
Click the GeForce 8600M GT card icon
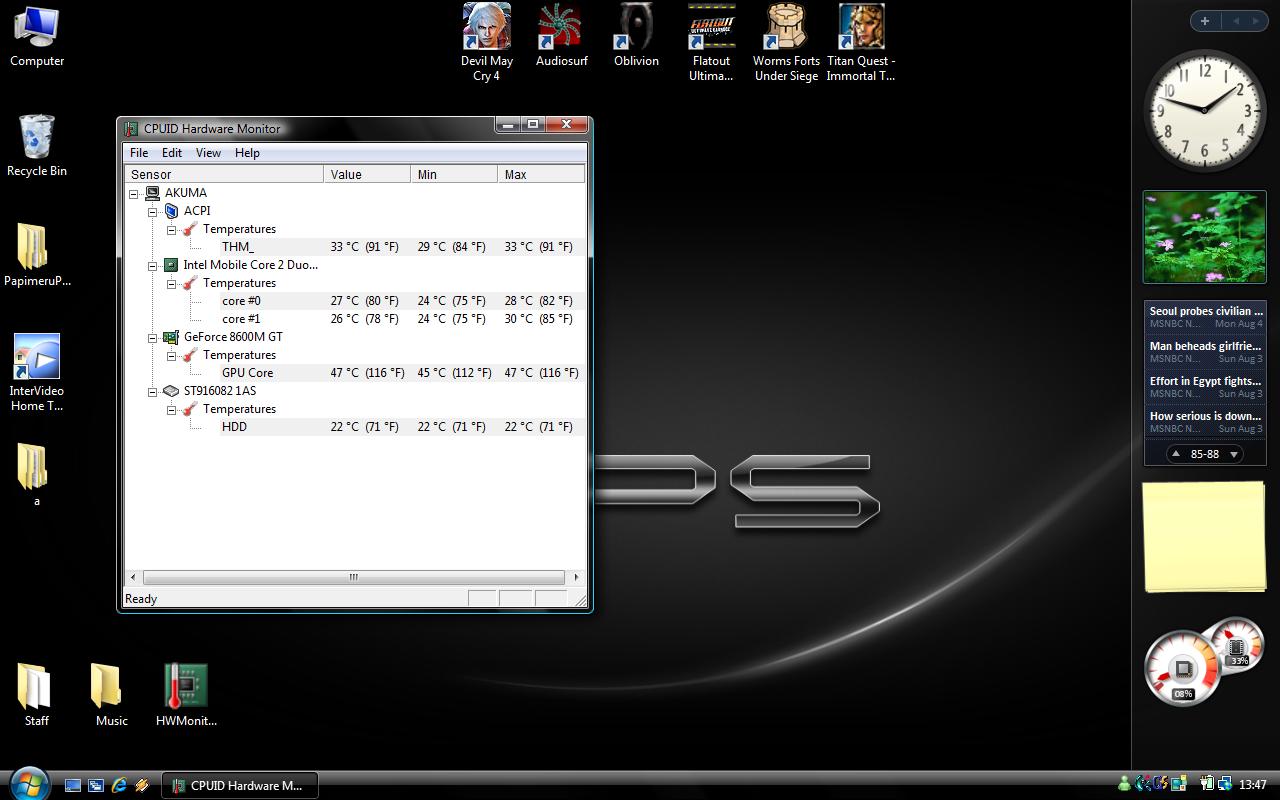click(171, 337)
